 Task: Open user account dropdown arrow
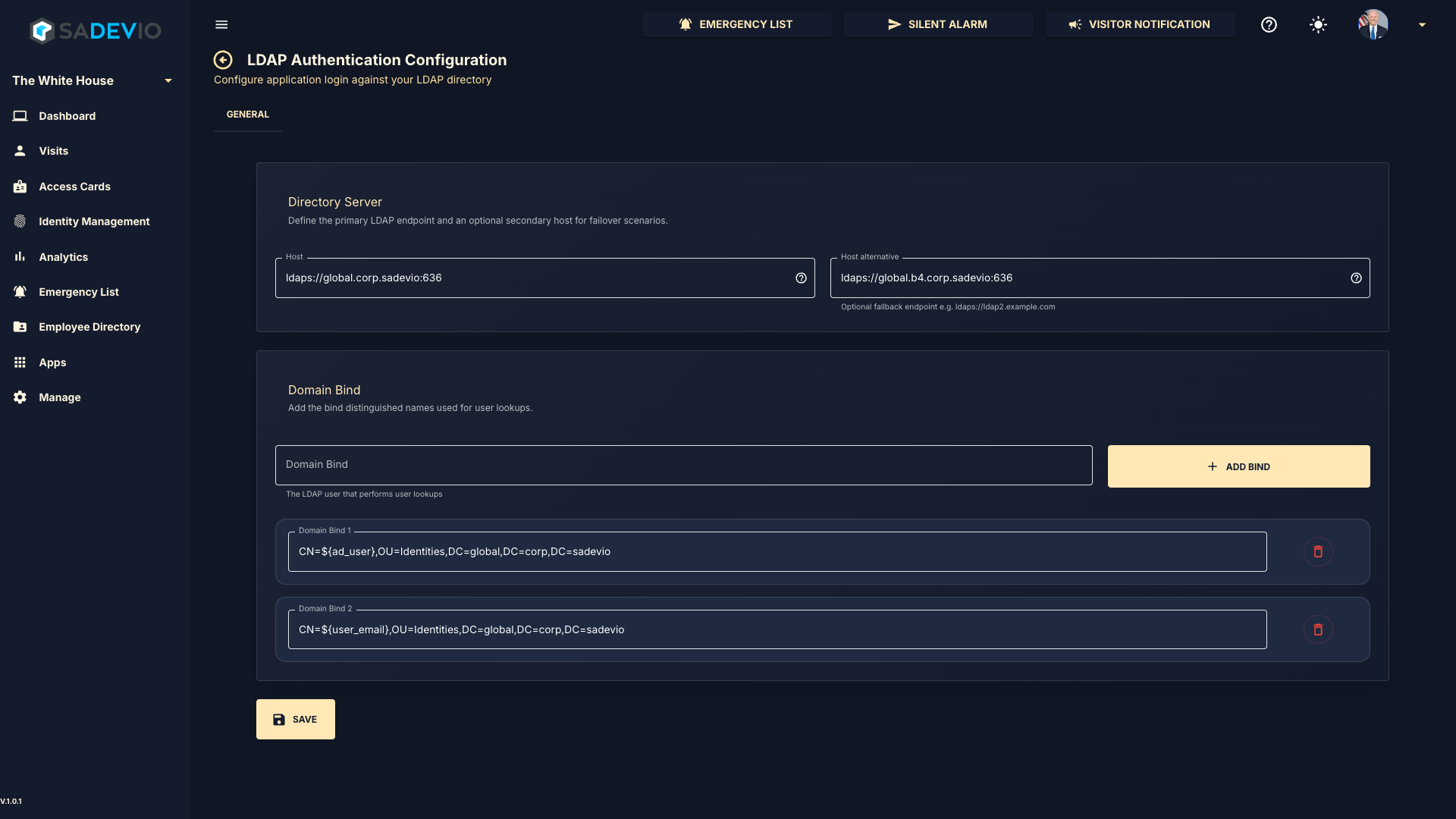pyautogui.click(x=1422, y=24)
